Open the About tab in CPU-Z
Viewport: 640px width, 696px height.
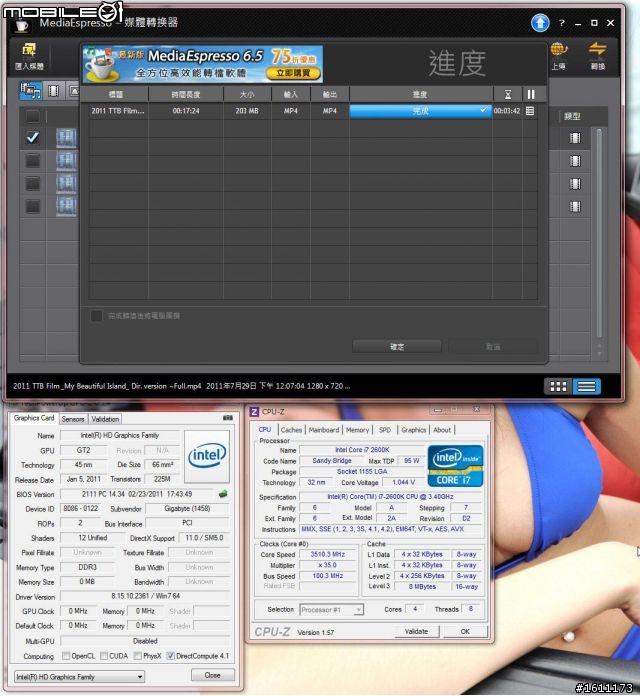tap(442, 430)
